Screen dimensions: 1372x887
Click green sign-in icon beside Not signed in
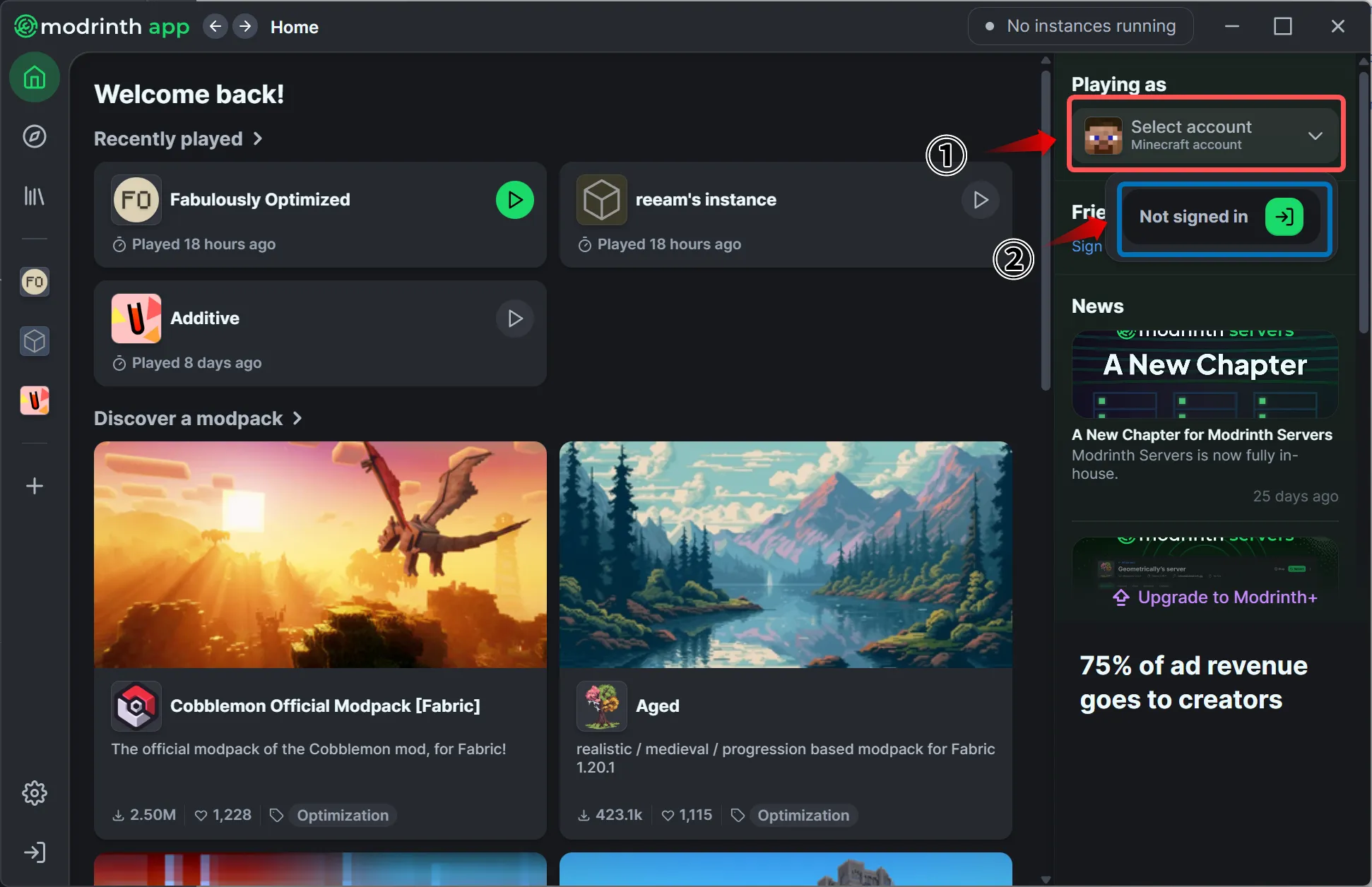click(1284, 216)
